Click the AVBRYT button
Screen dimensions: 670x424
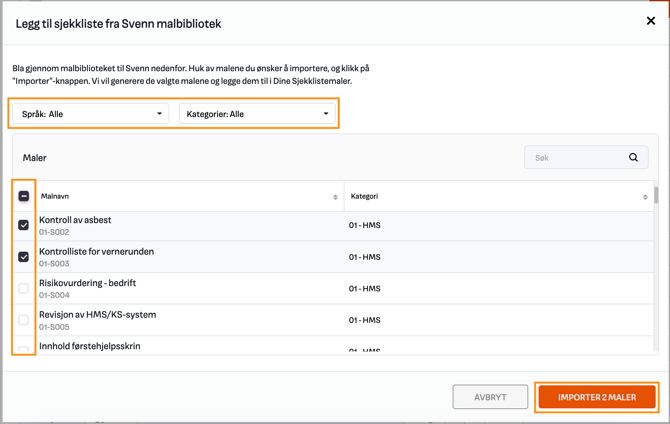pos(490,397)
